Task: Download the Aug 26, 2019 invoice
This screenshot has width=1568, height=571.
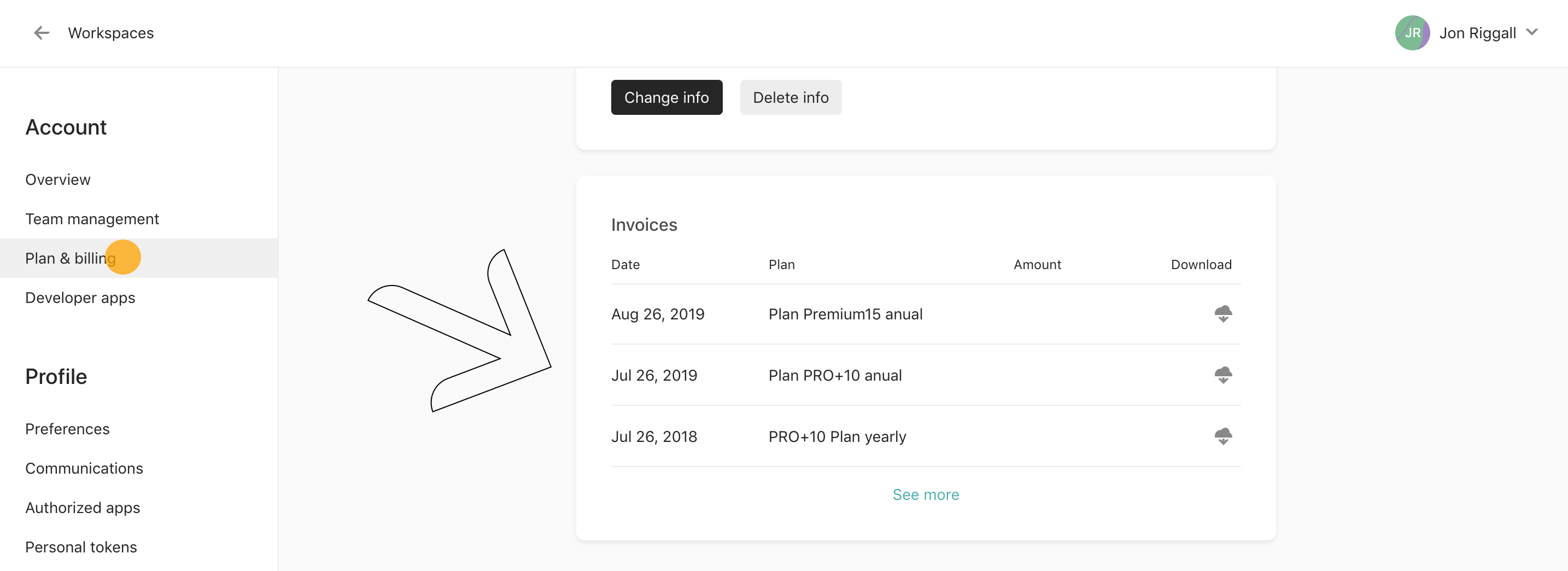Action: [1223, 313]
